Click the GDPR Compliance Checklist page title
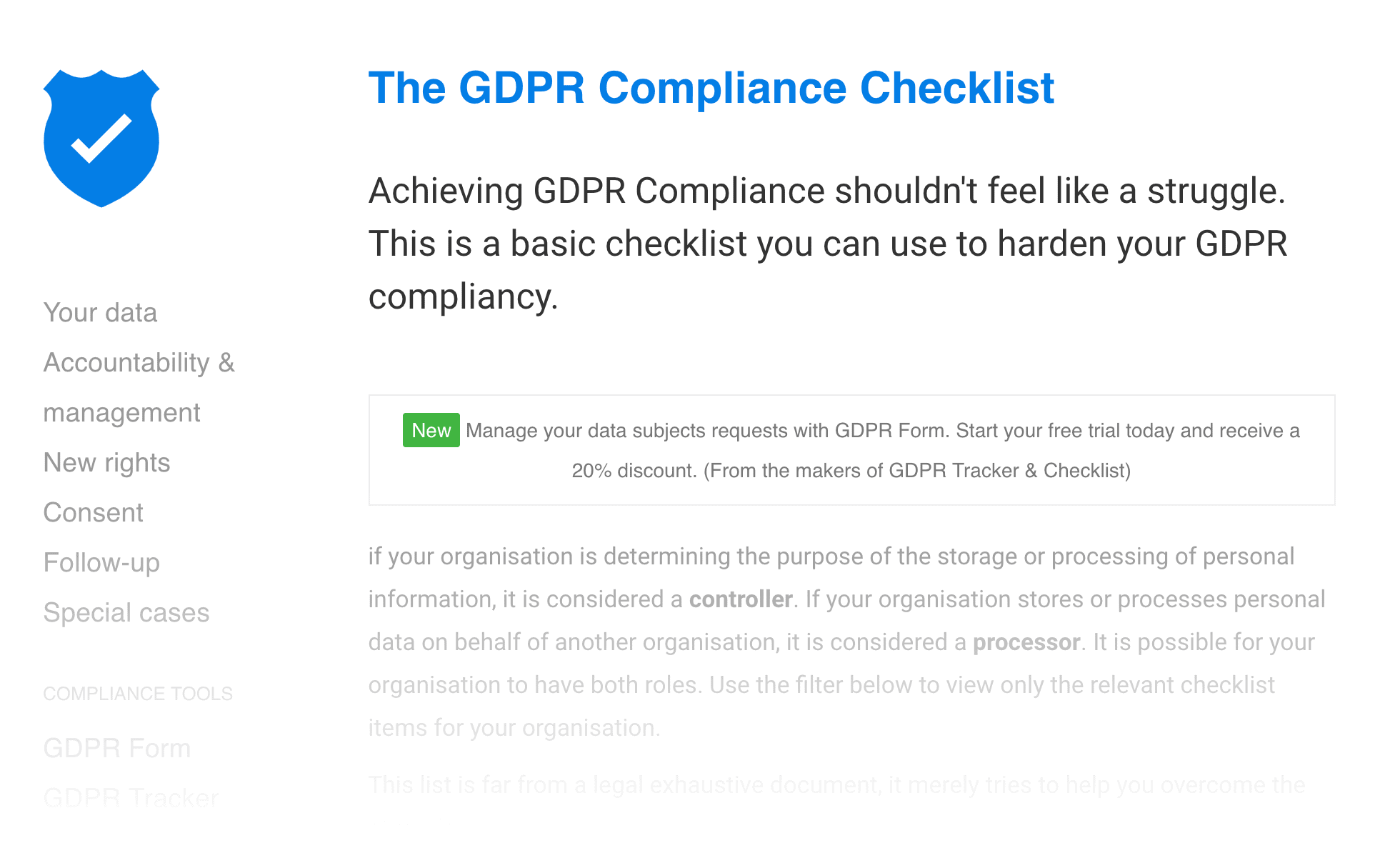Image resolution: width=1400 pixels, height=843 pixels. coord(711,88)
